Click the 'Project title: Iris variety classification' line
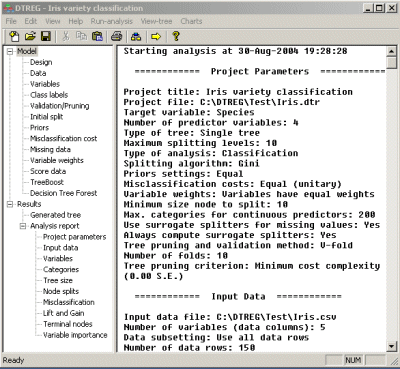The height and width of the screenshot is (369, 400). (x=238, y=92)
